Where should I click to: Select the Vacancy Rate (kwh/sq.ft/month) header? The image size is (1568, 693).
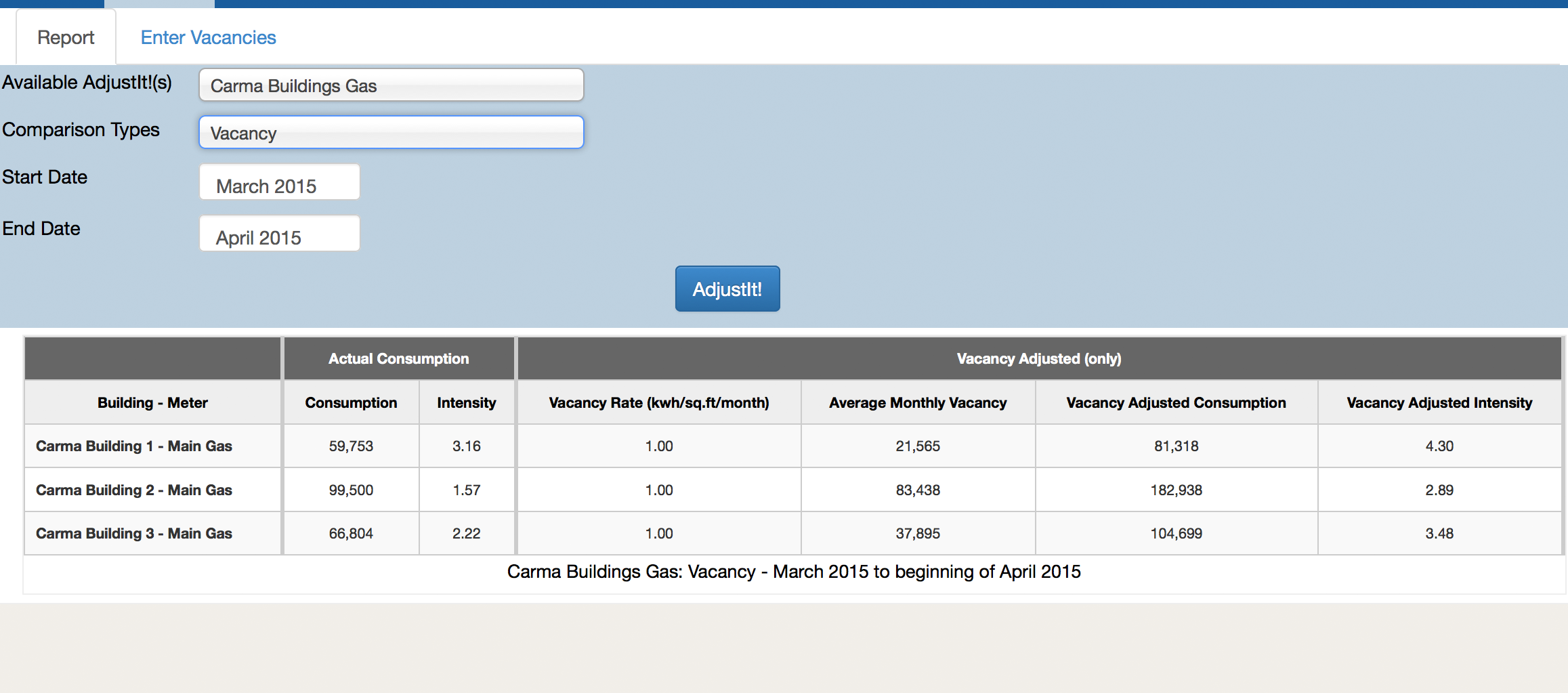(659, 402)
